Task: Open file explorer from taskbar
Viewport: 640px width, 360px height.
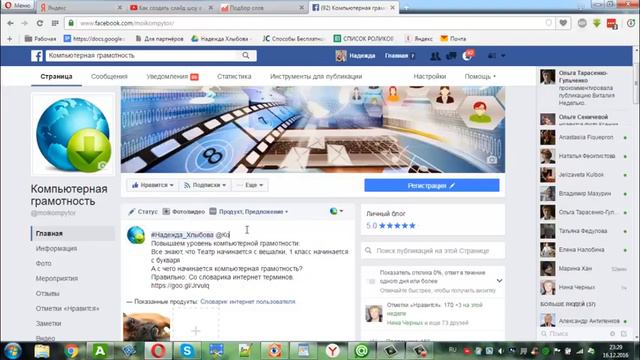Action: pos(42,351)
